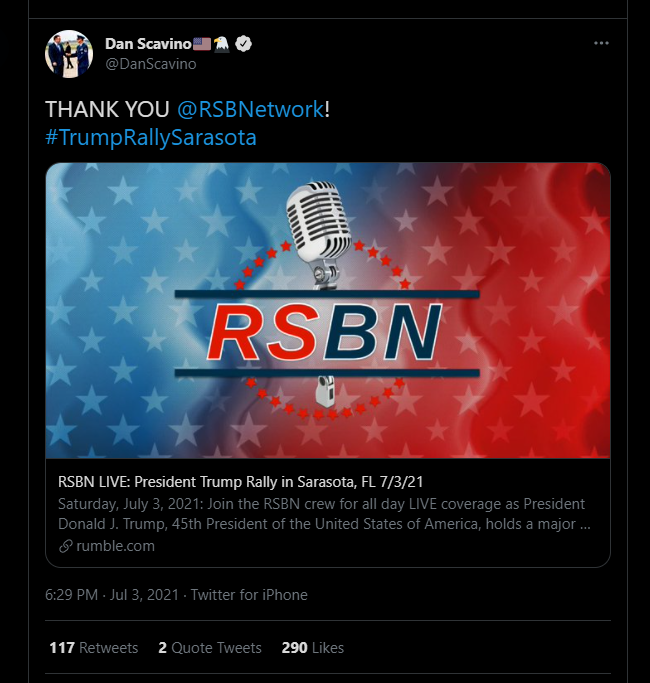Click the Dan Scavino display name
The image size is (650, 683).
click(x=148, y=44)
